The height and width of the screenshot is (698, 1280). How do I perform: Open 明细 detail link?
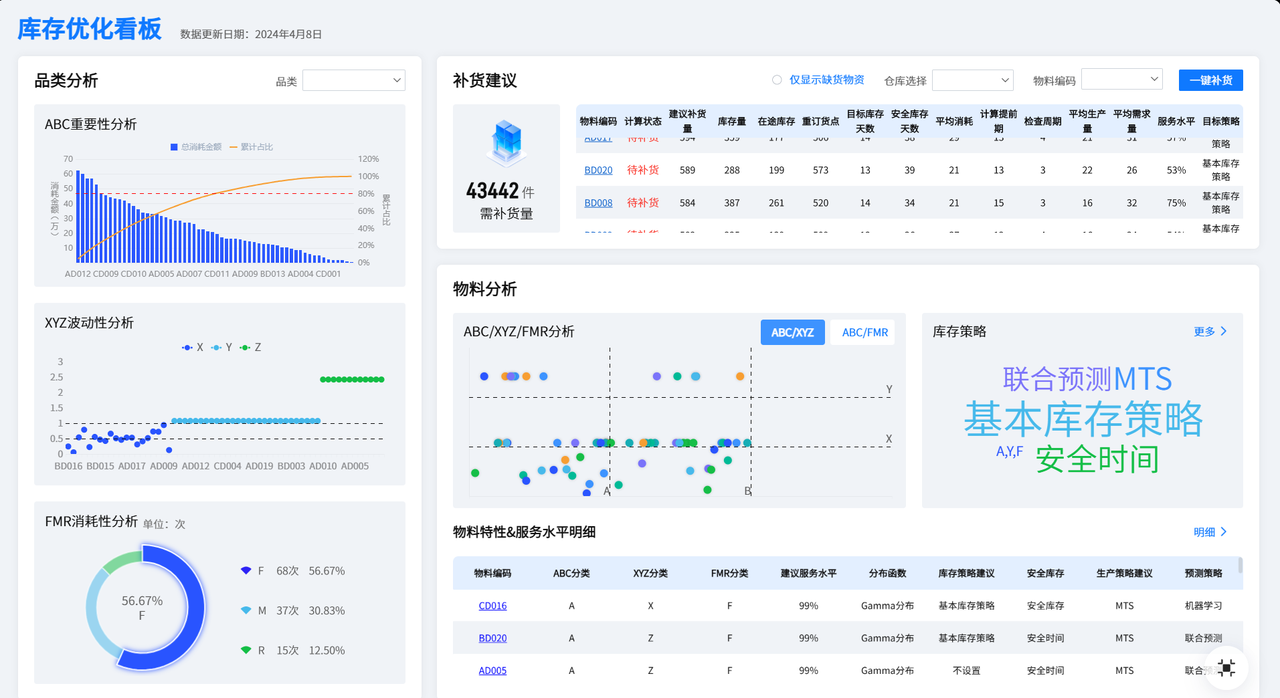pyautogui.click(x=1210, y=532)
